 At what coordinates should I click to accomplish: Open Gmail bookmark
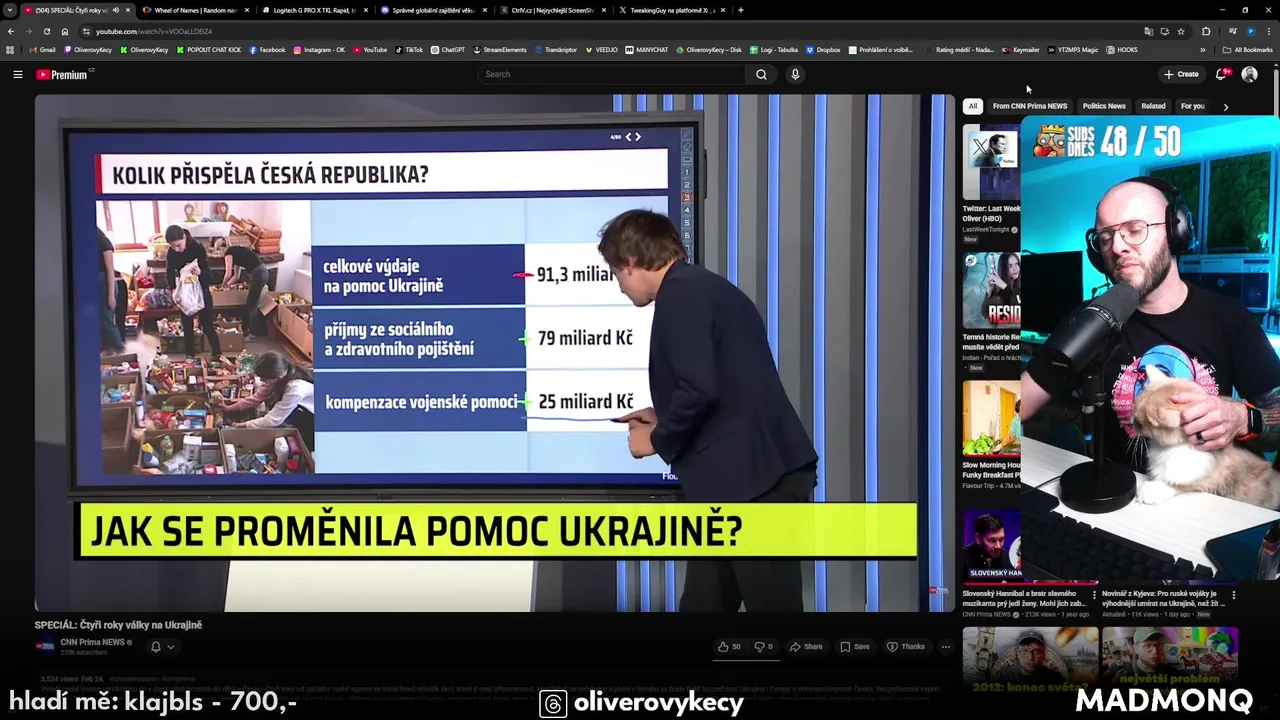coord(42,50)
